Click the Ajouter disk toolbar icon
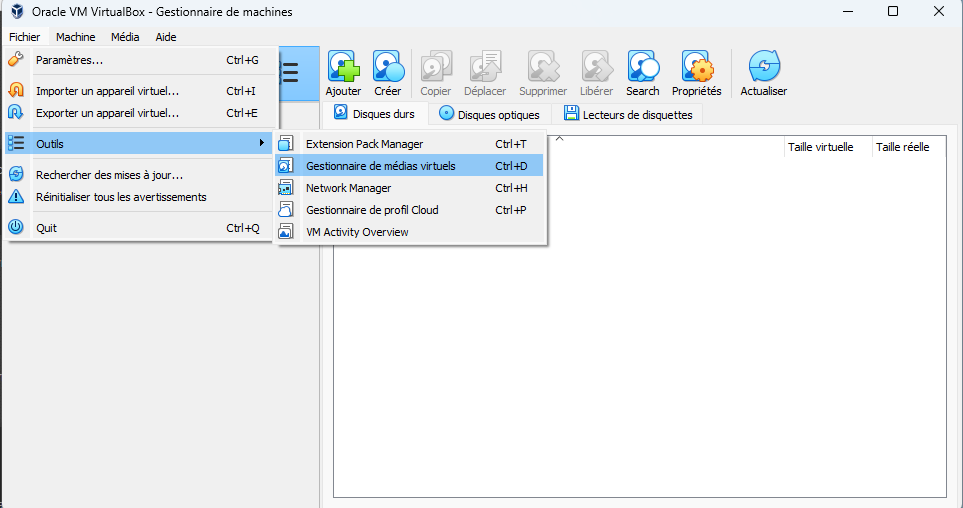The image size is (963, 508). pos(343,66)
